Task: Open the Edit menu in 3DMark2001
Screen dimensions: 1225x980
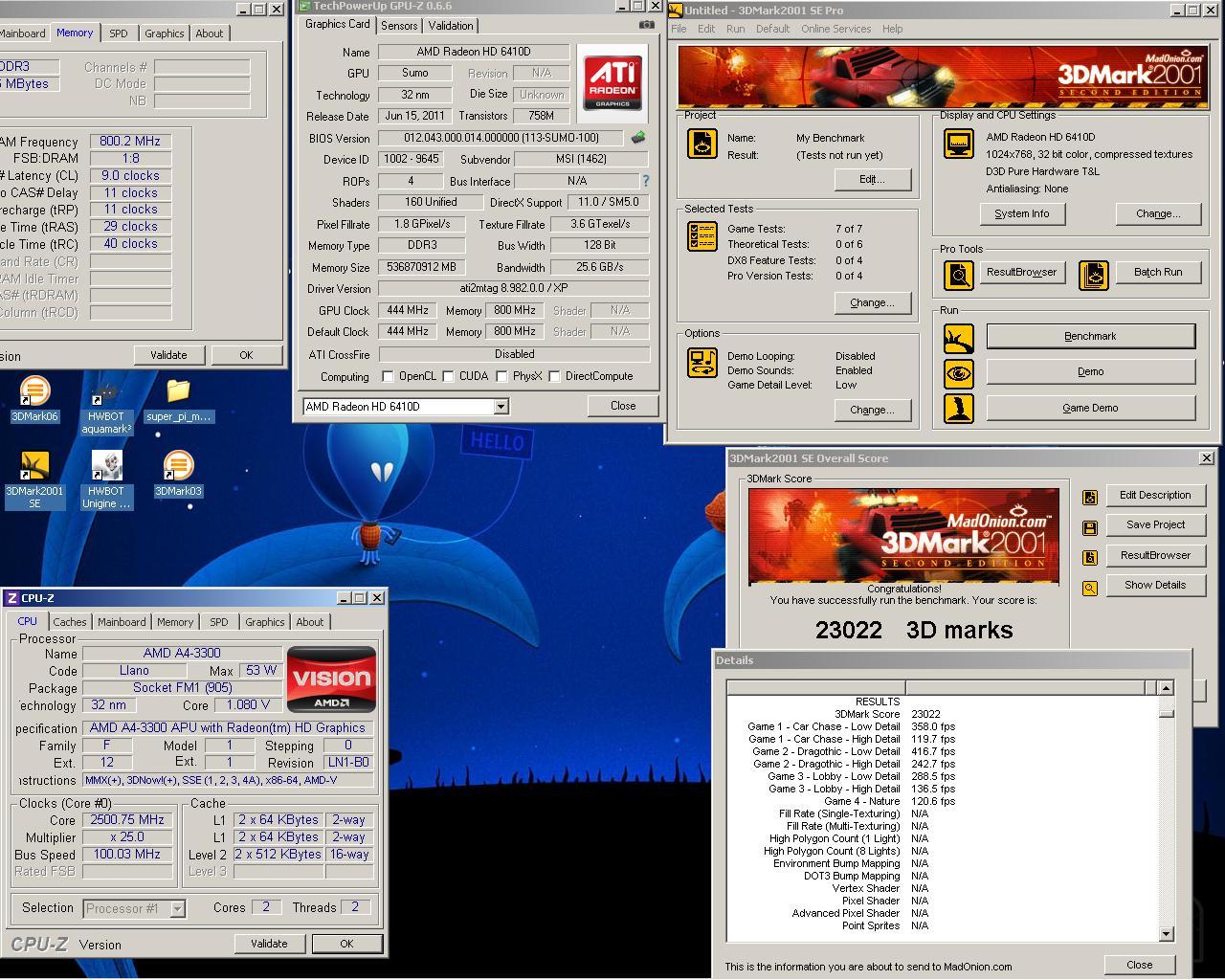Action: click(x=706, y=29)
